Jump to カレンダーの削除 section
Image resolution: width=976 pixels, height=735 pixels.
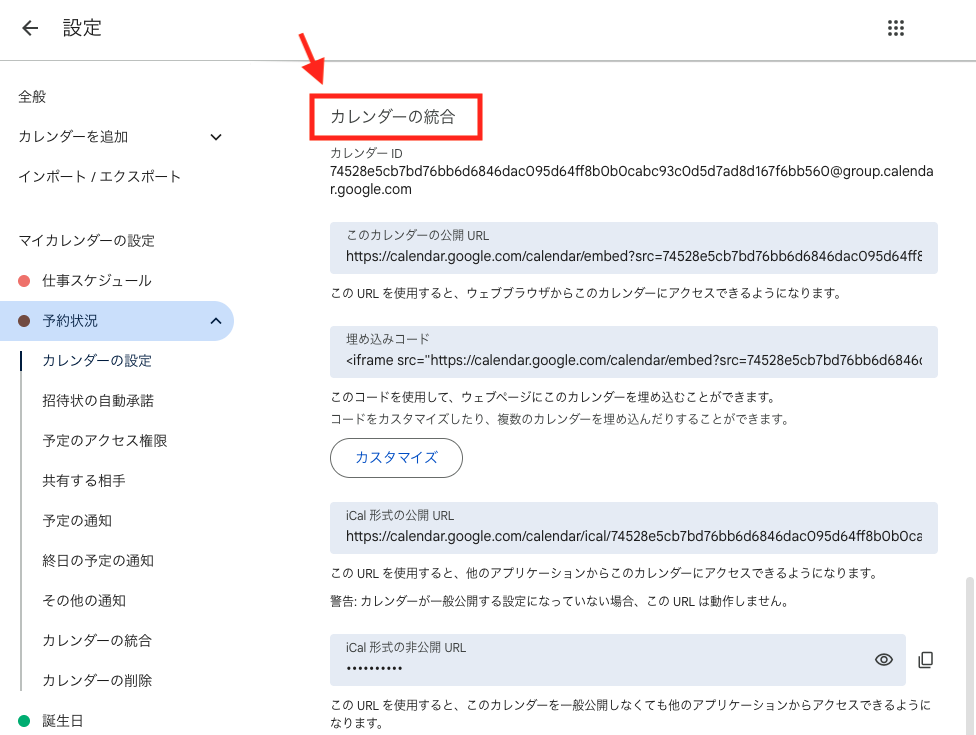97,680
